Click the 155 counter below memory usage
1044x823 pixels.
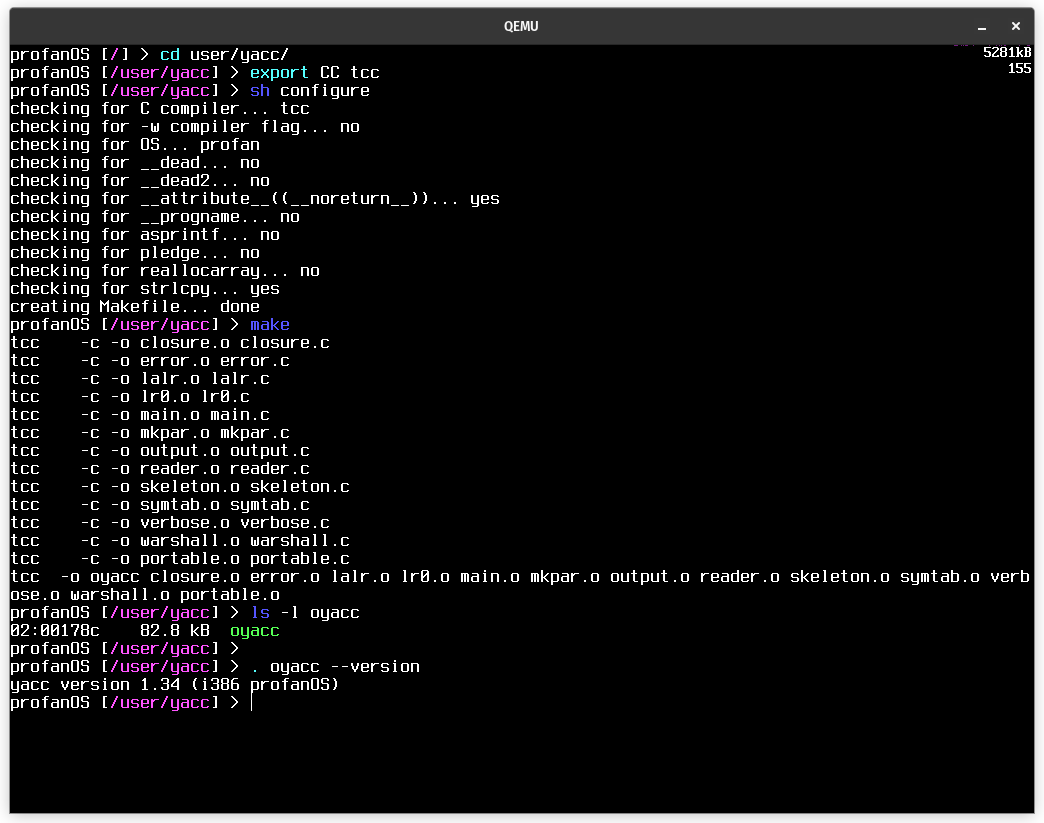pyautogui.click(x=1019, y=69)
